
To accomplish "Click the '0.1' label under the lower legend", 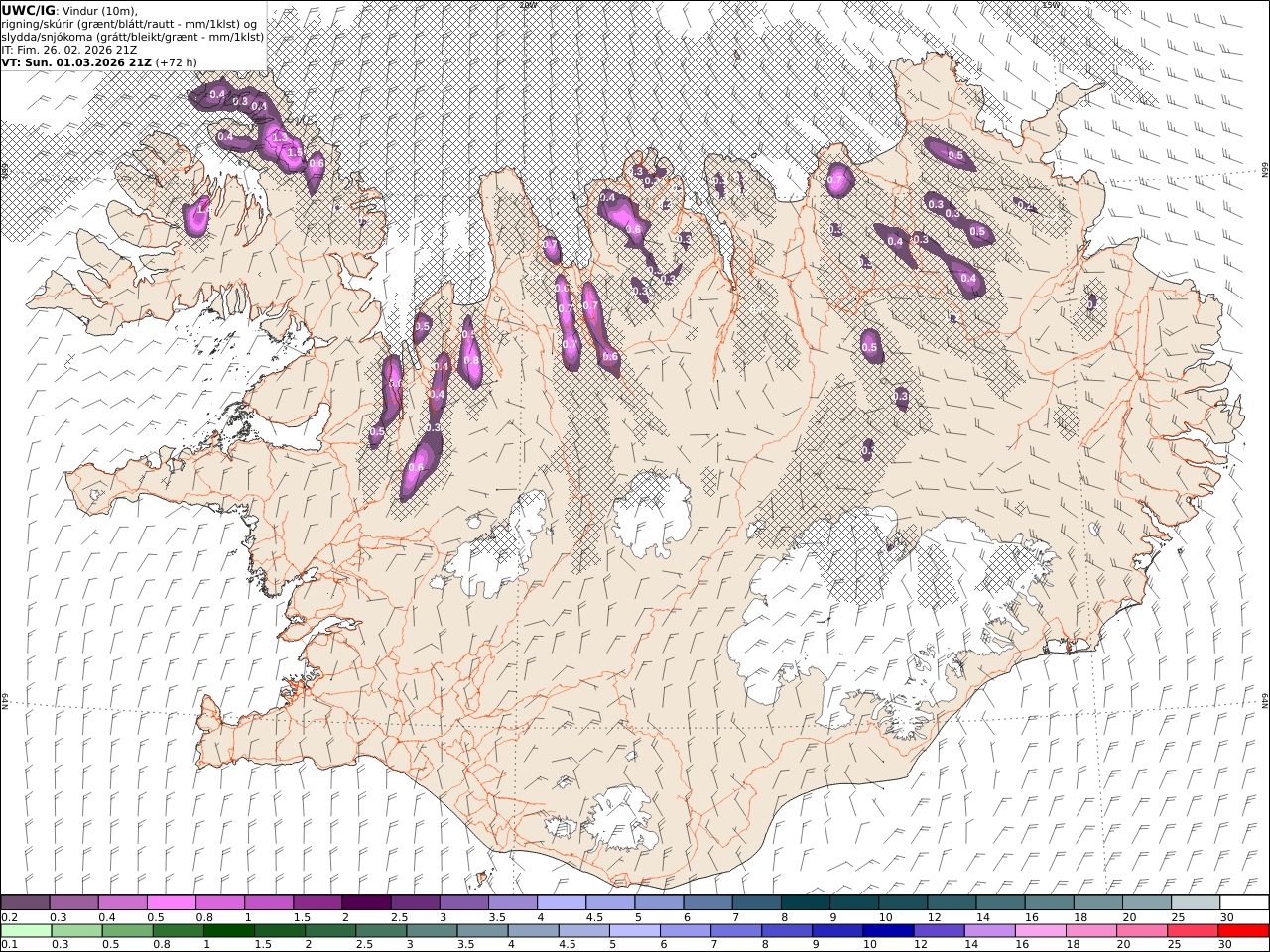I will tap(9, 944).
